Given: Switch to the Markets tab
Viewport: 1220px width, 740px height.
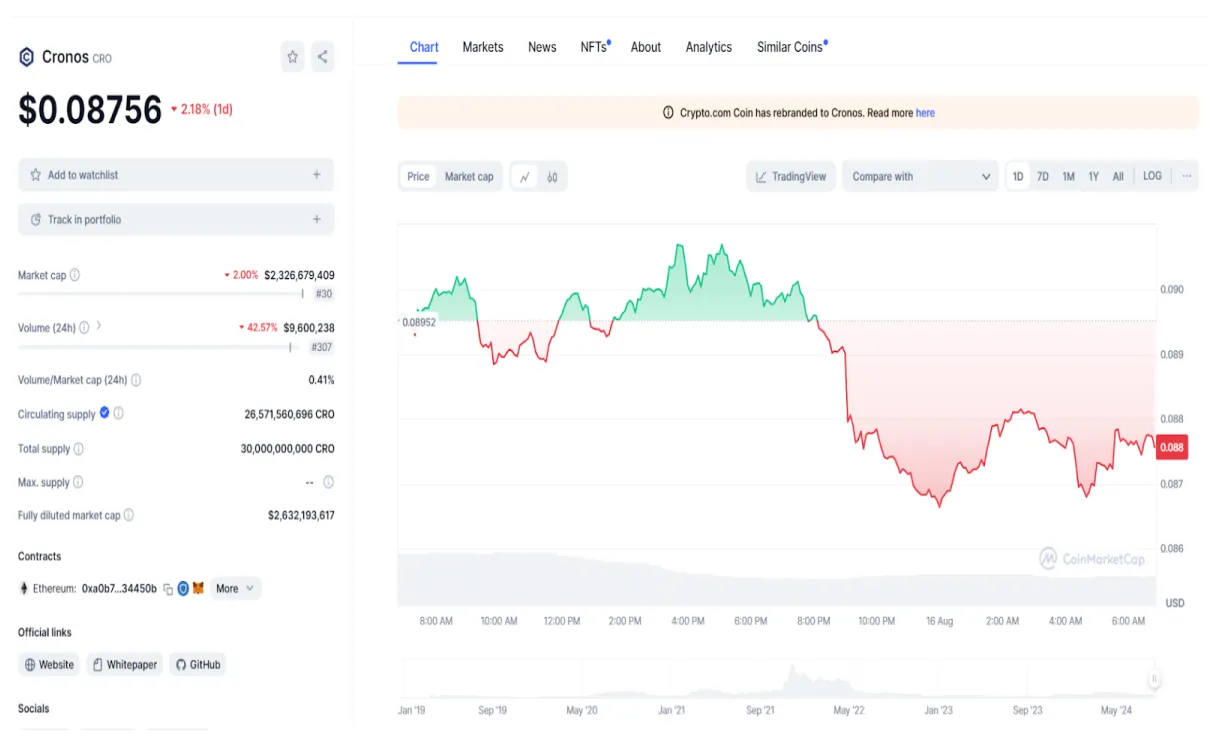Looking at the screenshot, I should point(483,46).
